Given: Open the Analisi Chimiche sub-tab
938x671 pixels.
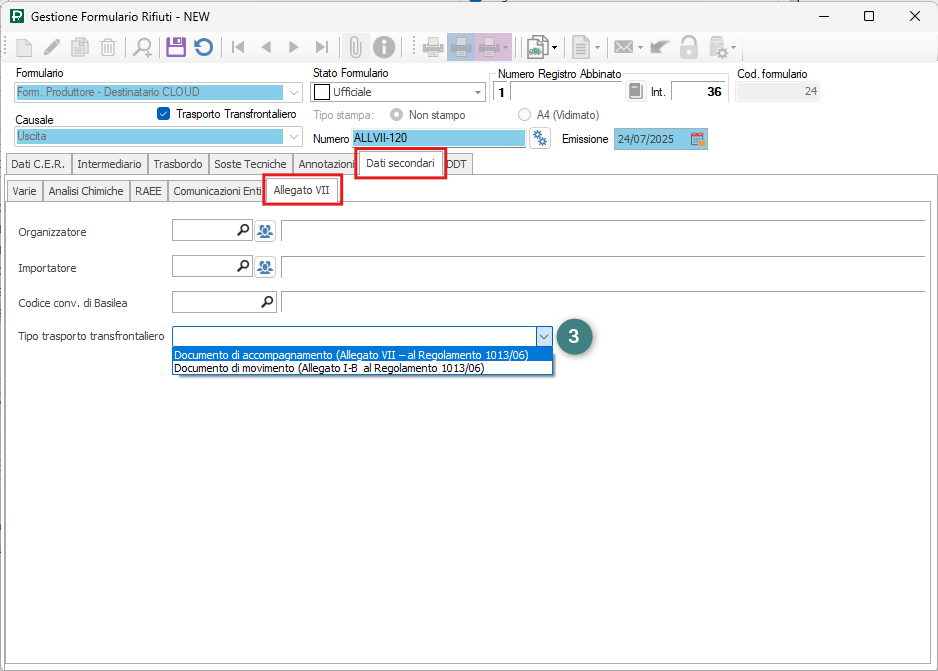Looking at the screenshot, I should tap(86, 190).
